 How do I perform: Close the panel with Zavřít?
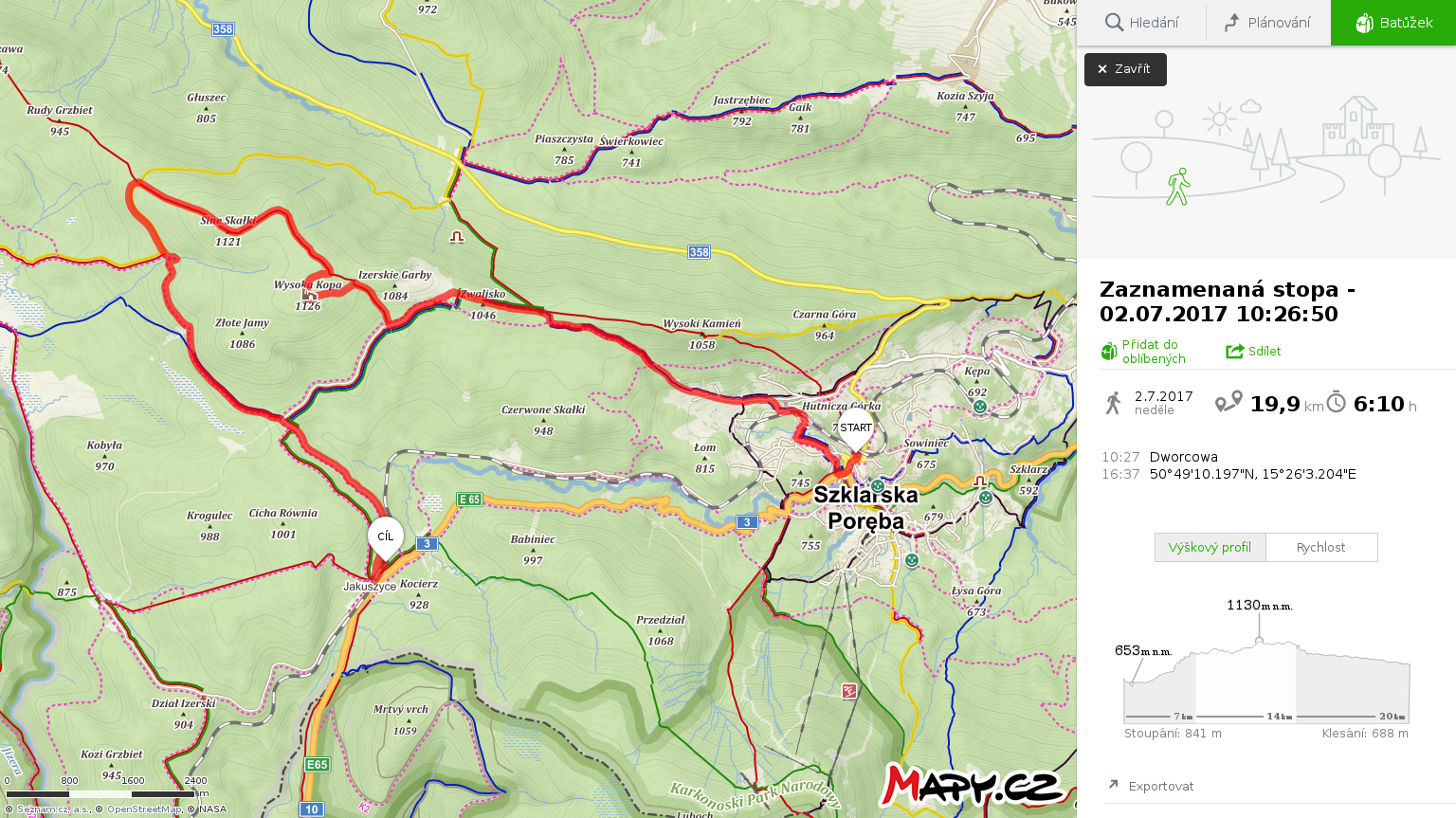(1125, 69)
